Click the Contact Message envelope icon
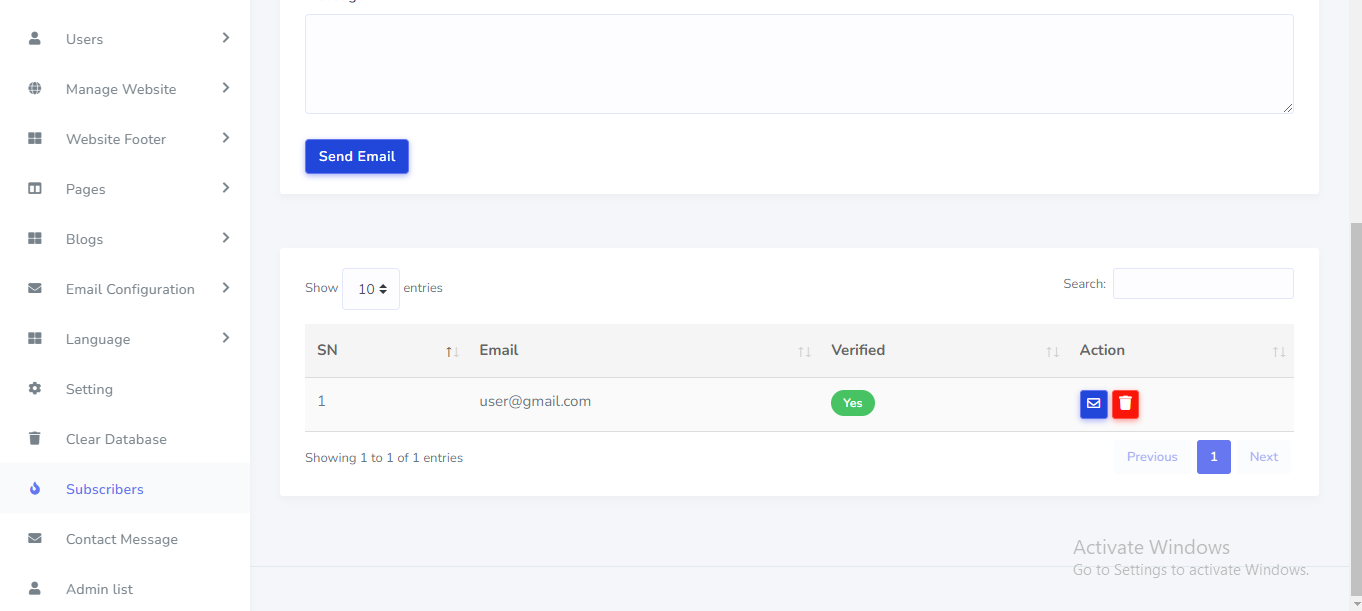This screenshot has width=1362, height=611. 35,539
